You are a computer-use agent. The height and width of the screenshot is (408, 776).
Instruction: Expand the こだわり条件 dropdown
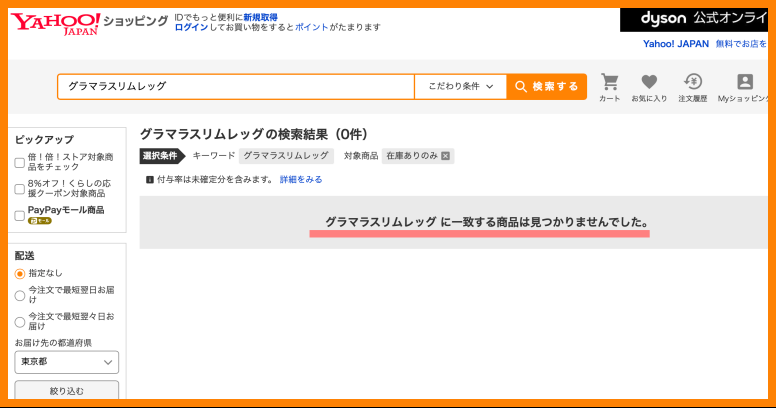460,87
